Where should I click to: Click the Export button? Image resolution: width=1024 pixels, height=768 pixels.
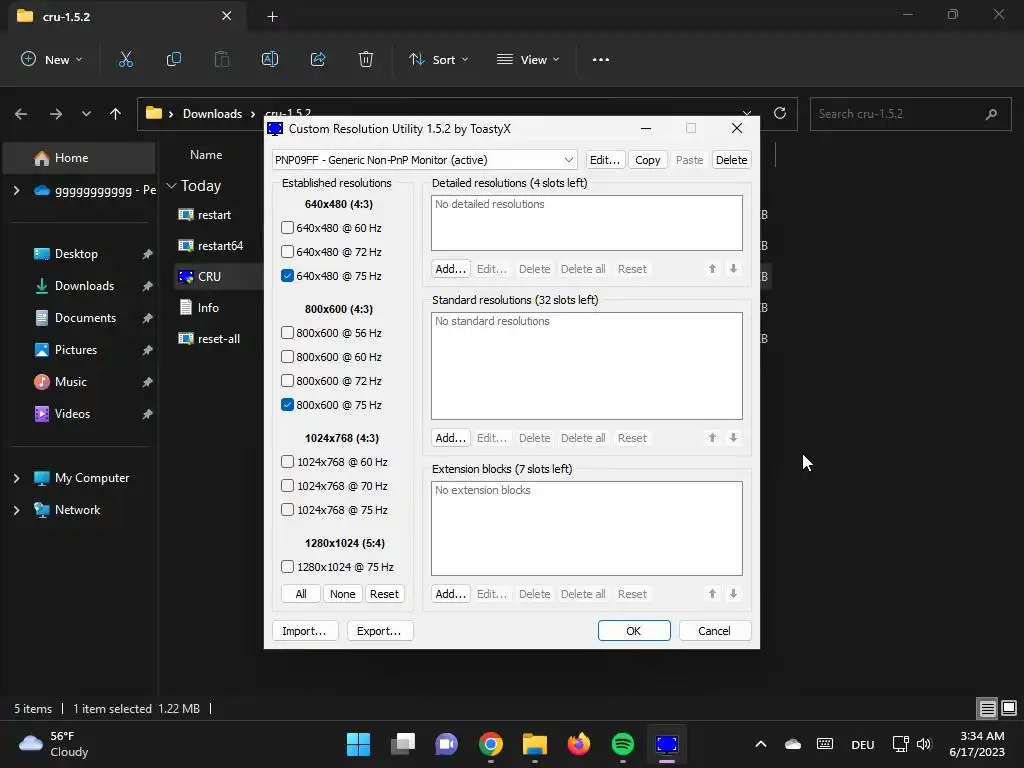[379, 631]
